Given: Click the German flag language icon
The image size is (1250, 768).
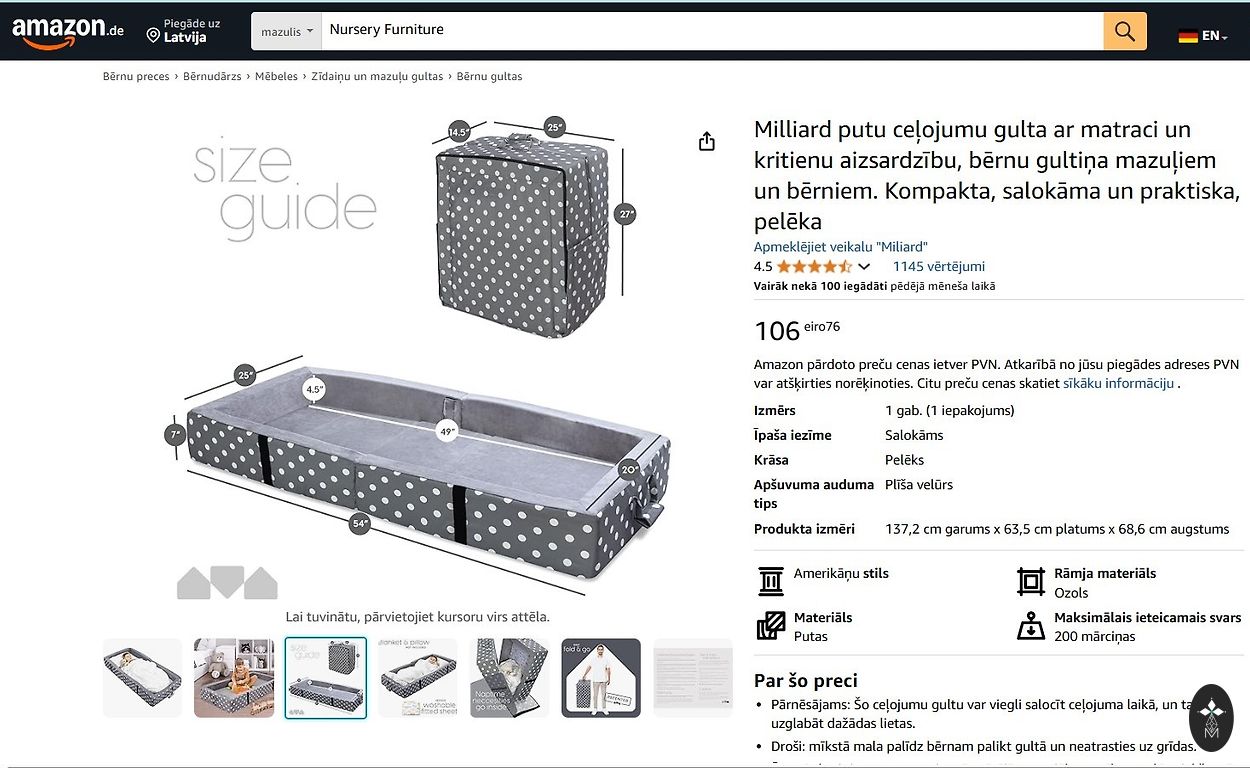Looking at the screenshot, I should tap(1188, 36).
